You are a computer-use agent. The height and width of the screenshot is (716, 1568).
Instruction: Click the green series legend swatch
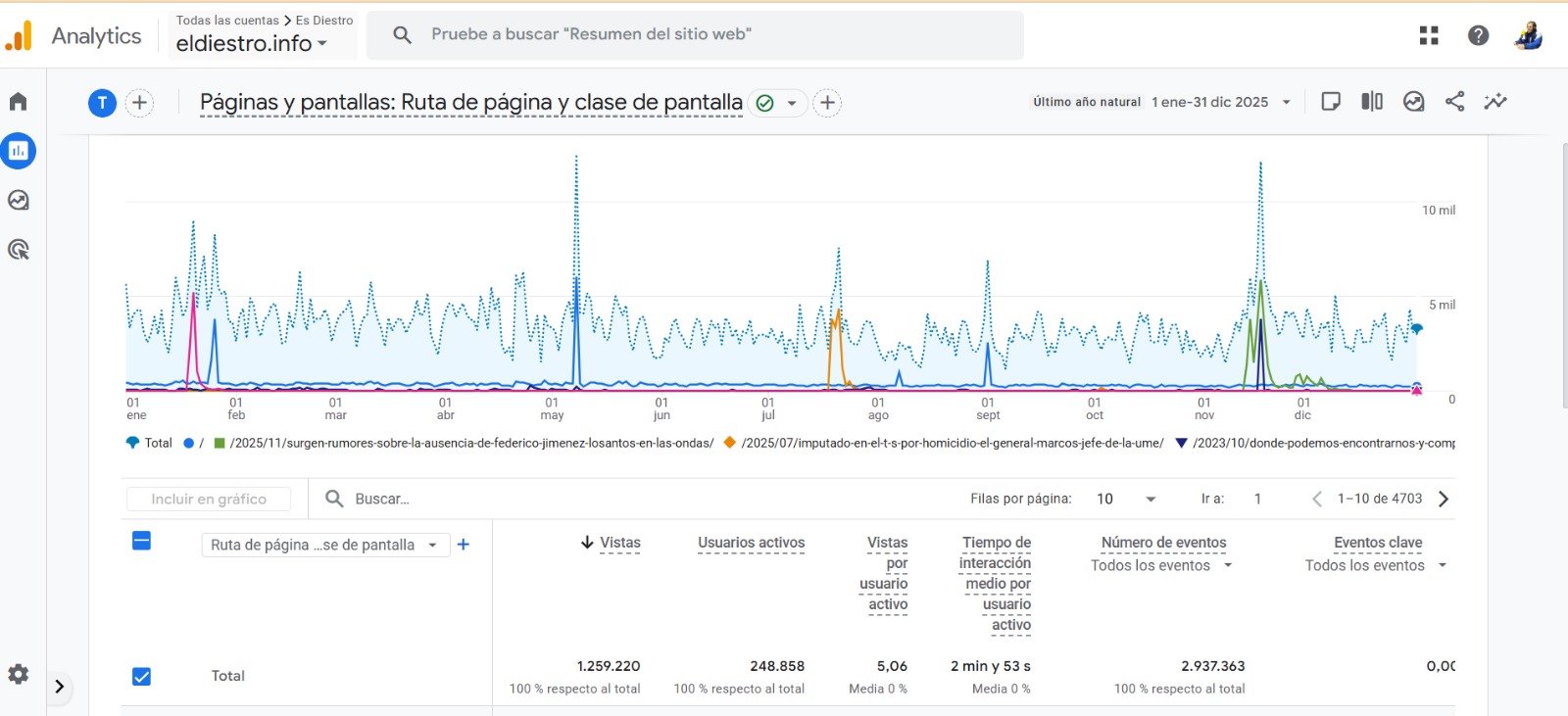pos(220,443)
